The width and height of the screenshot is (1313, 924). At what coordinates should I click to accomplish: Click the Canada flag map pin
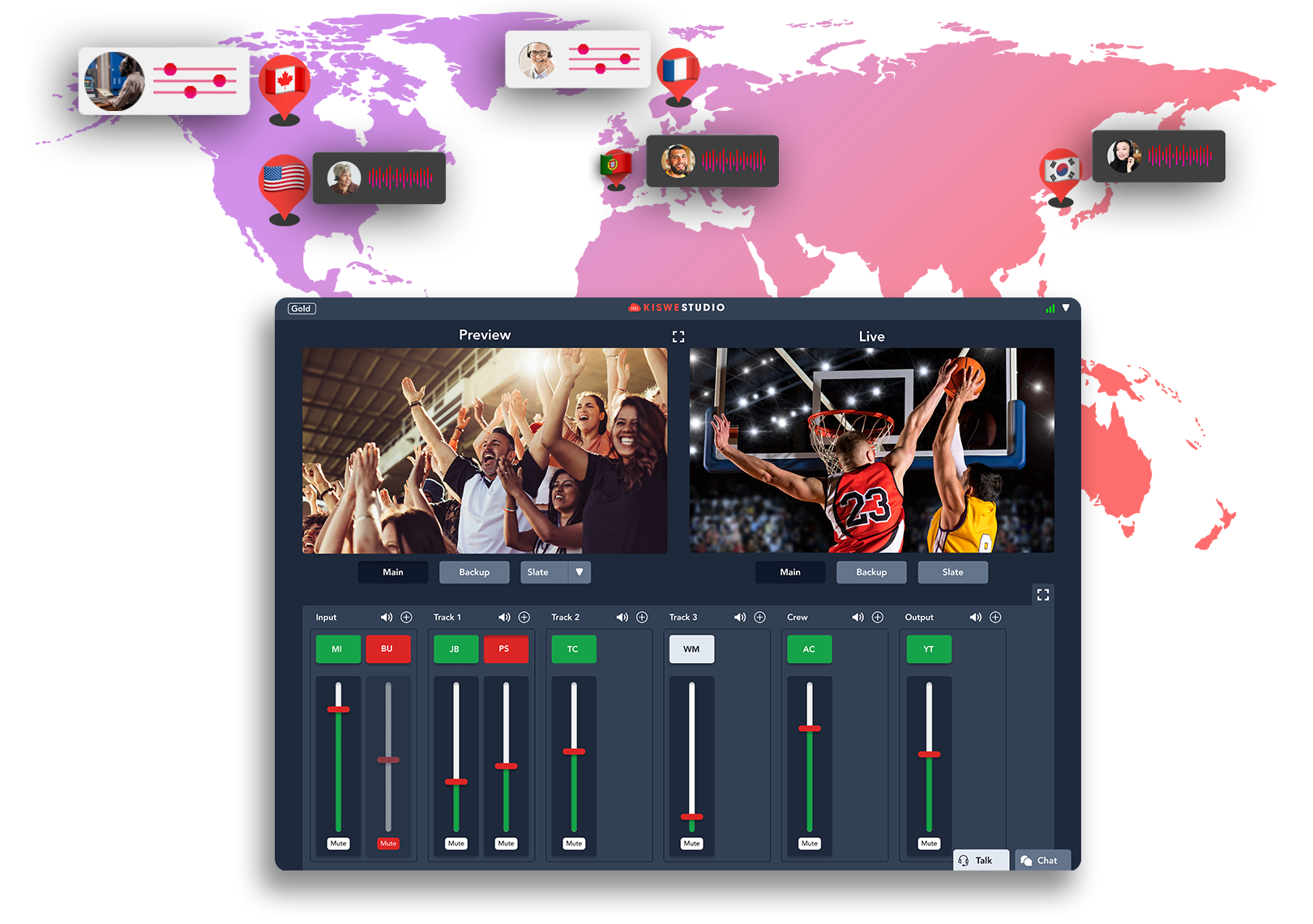pyautogui.click(x=284, y=85)
